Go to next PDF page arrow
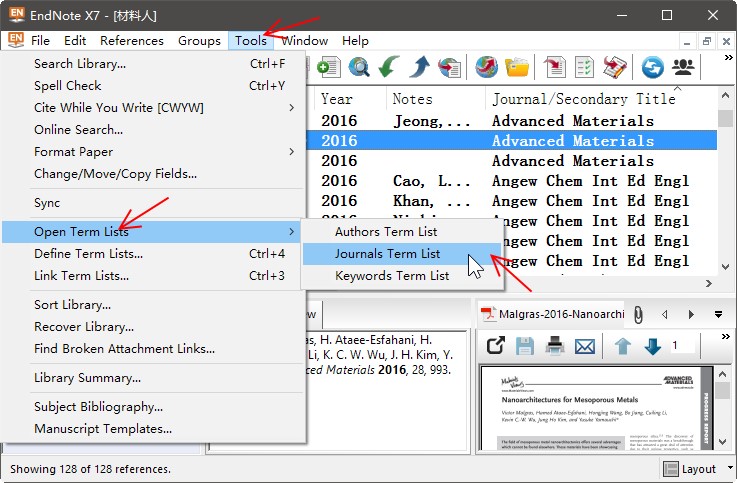The height and width of the screenshot is (483, 737). click(653, 346)
